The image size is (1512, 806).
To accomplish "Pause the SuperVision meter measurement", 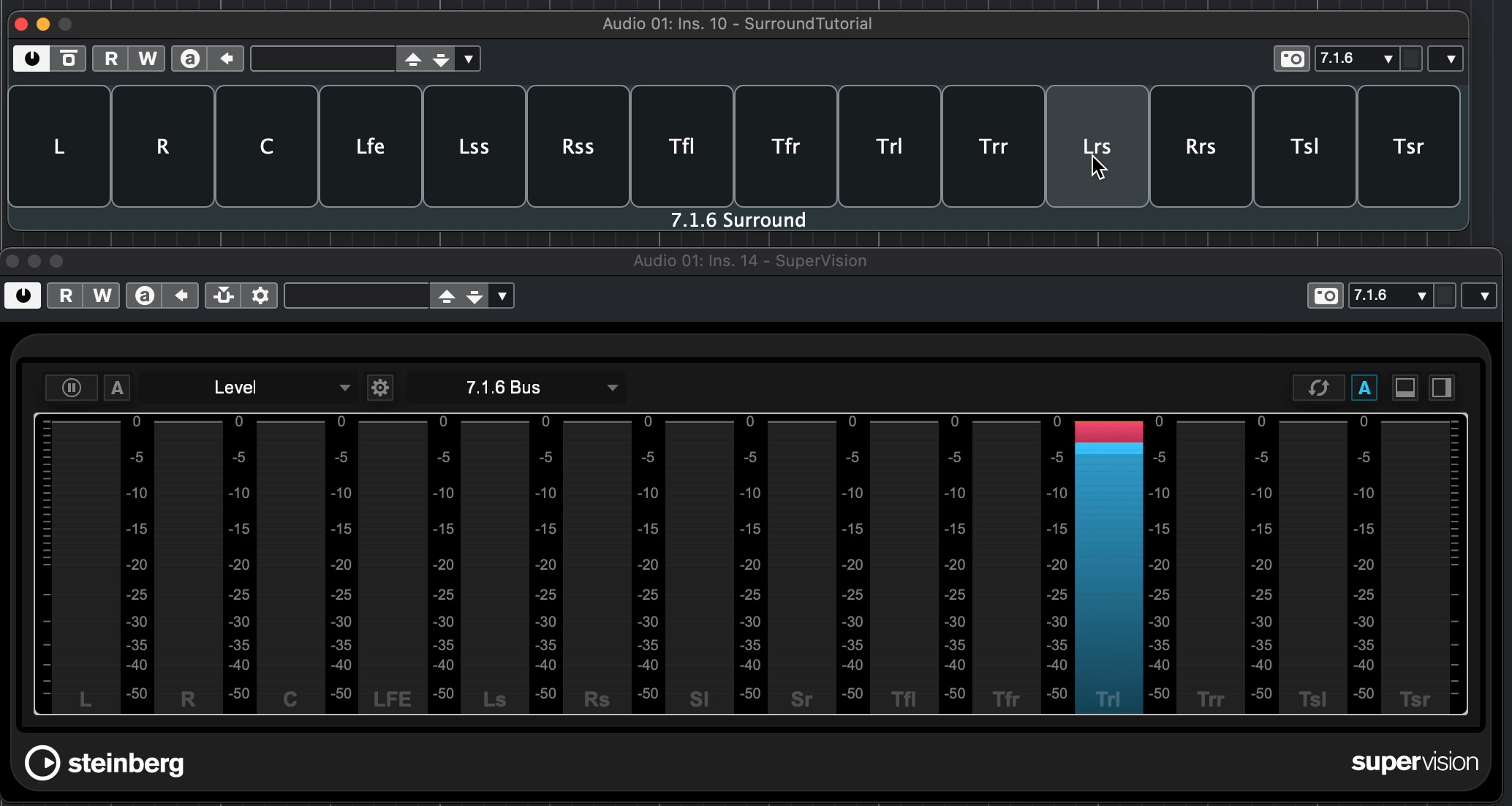I will (x=71, y=388).
